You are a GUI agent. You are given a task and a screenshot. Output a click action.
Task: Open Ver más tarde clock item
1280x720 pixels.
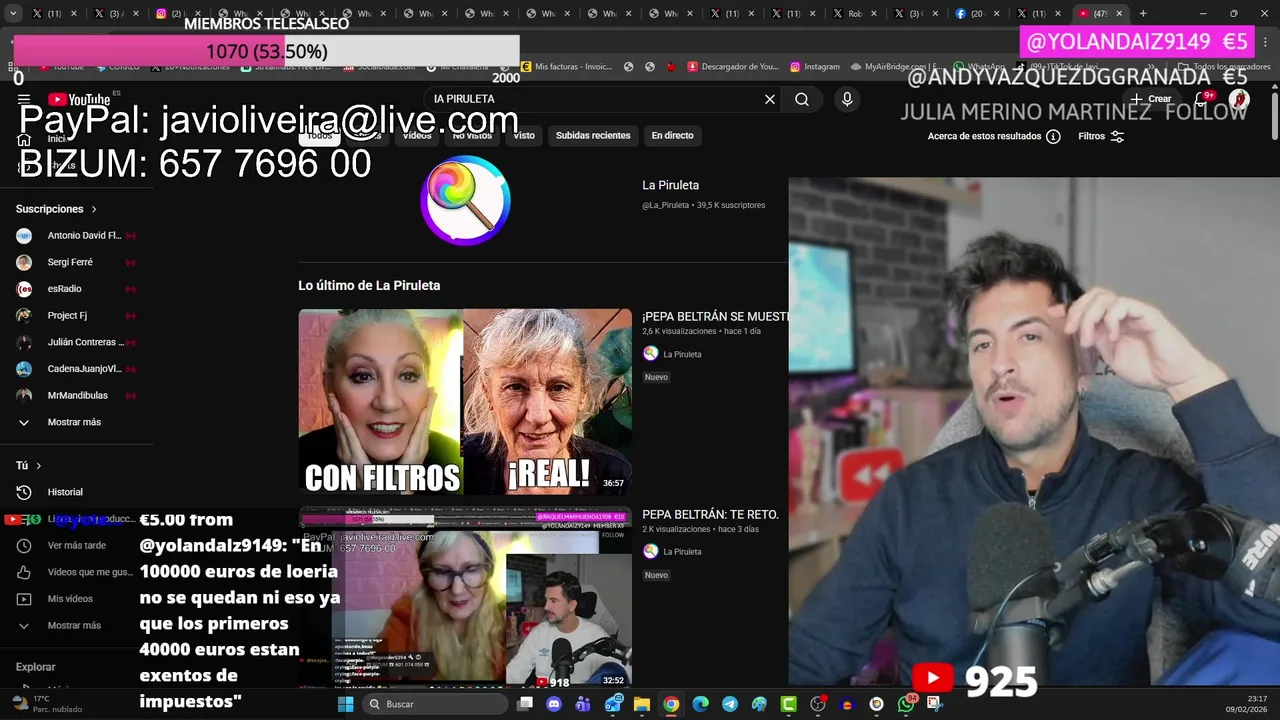tap(77, 545)
